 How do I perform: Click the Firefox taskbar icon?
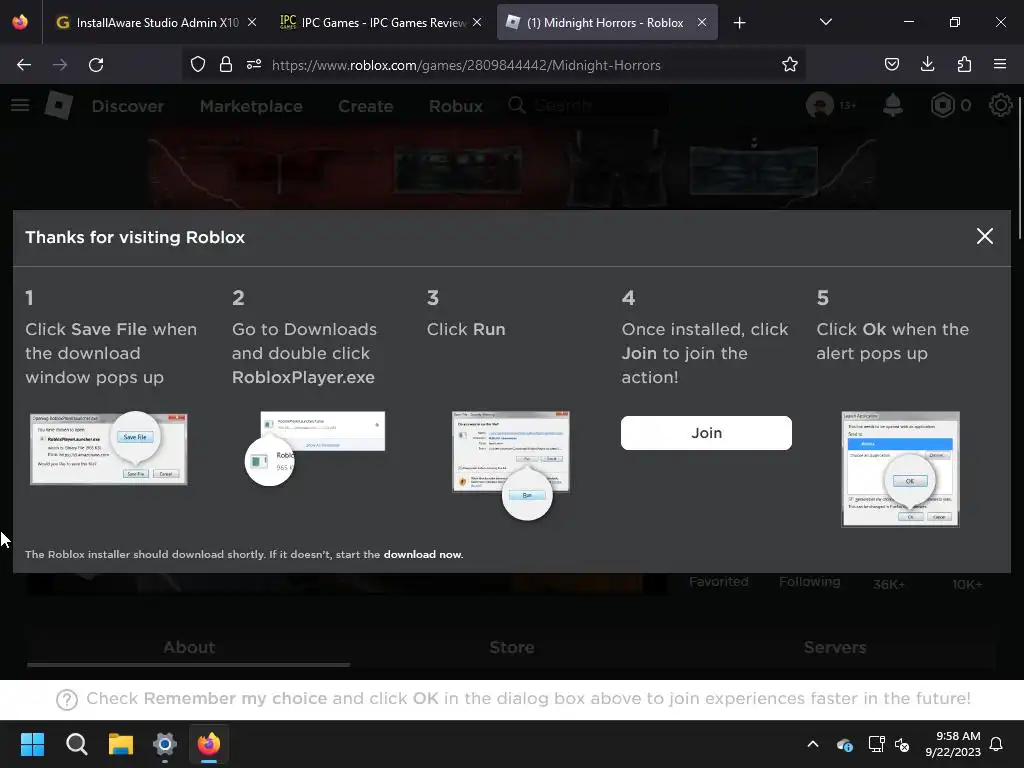209,744
